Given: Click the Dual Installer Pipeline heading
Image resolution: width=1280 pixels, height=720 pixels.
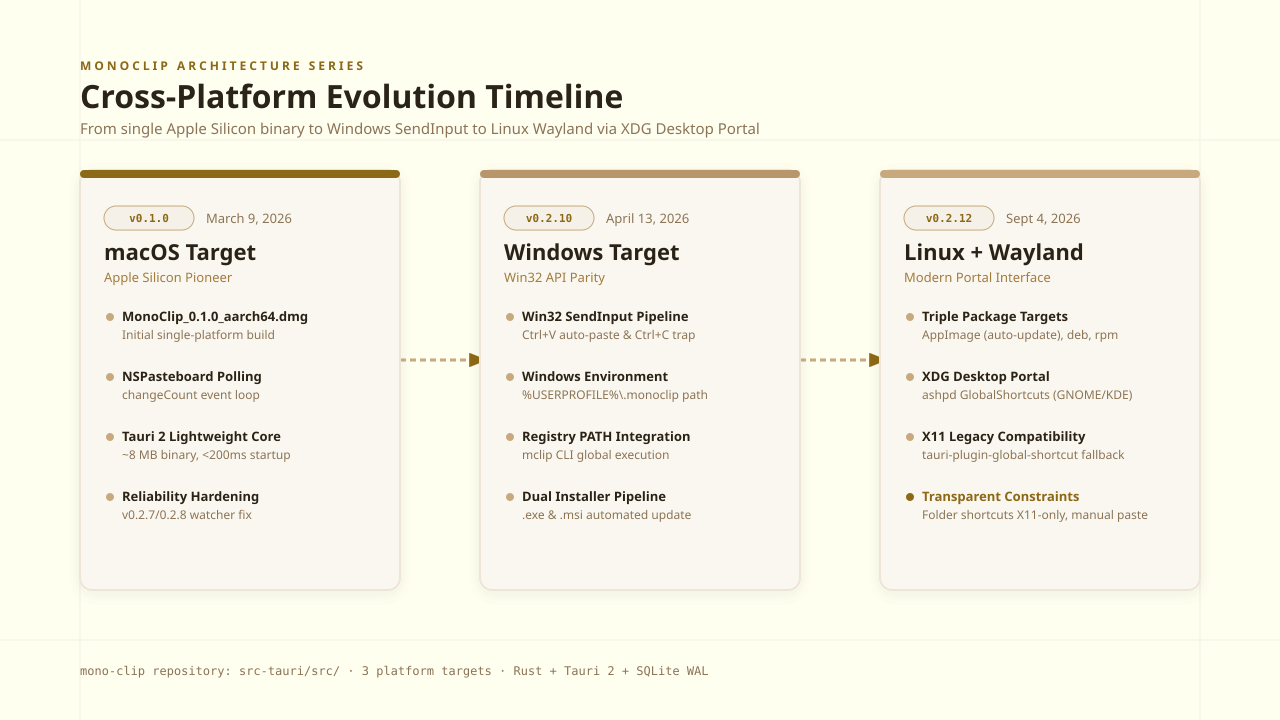Looking at the screenshot, I should click(x=594, y=496).
